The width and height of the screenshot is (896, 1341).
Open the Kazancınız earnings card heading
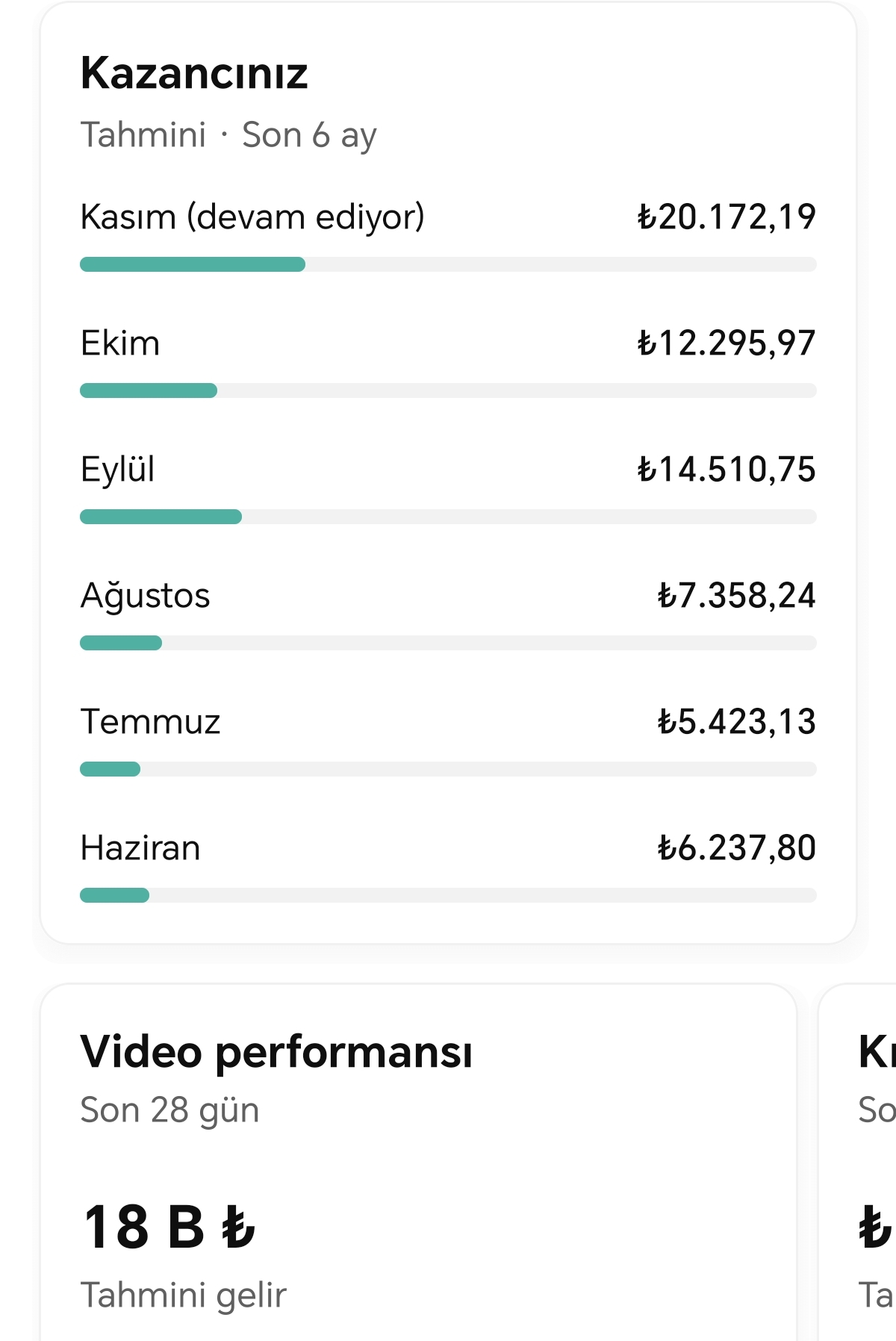(194, 73)
